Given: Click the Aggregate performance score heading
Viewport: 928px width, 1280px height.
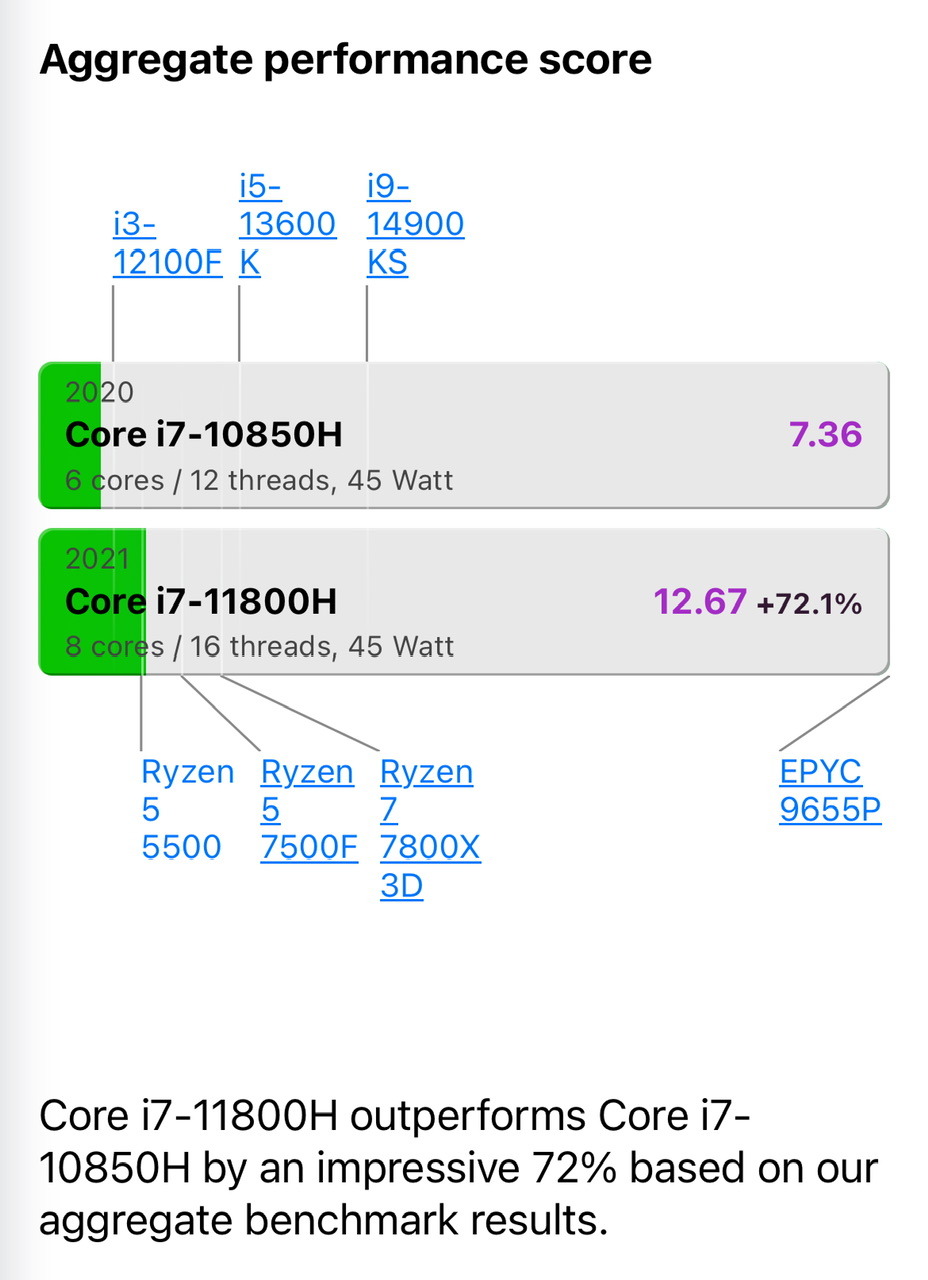Looking at the screenshot, I should point(345,60).
